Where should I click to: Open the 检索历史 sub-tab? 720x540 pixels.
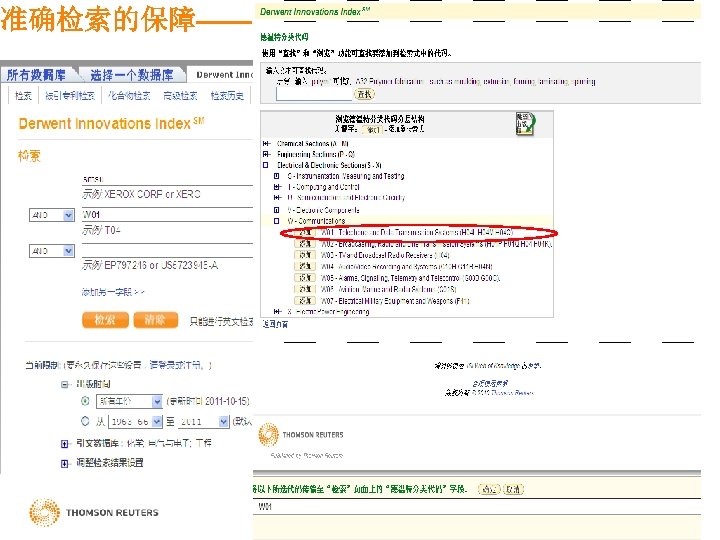click(227, 96)
